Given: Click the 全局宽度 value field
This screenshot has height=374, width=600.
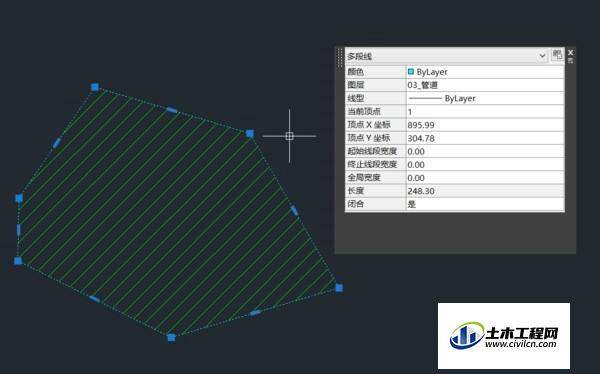Looking at the screenshot, I should pos(485,178).
